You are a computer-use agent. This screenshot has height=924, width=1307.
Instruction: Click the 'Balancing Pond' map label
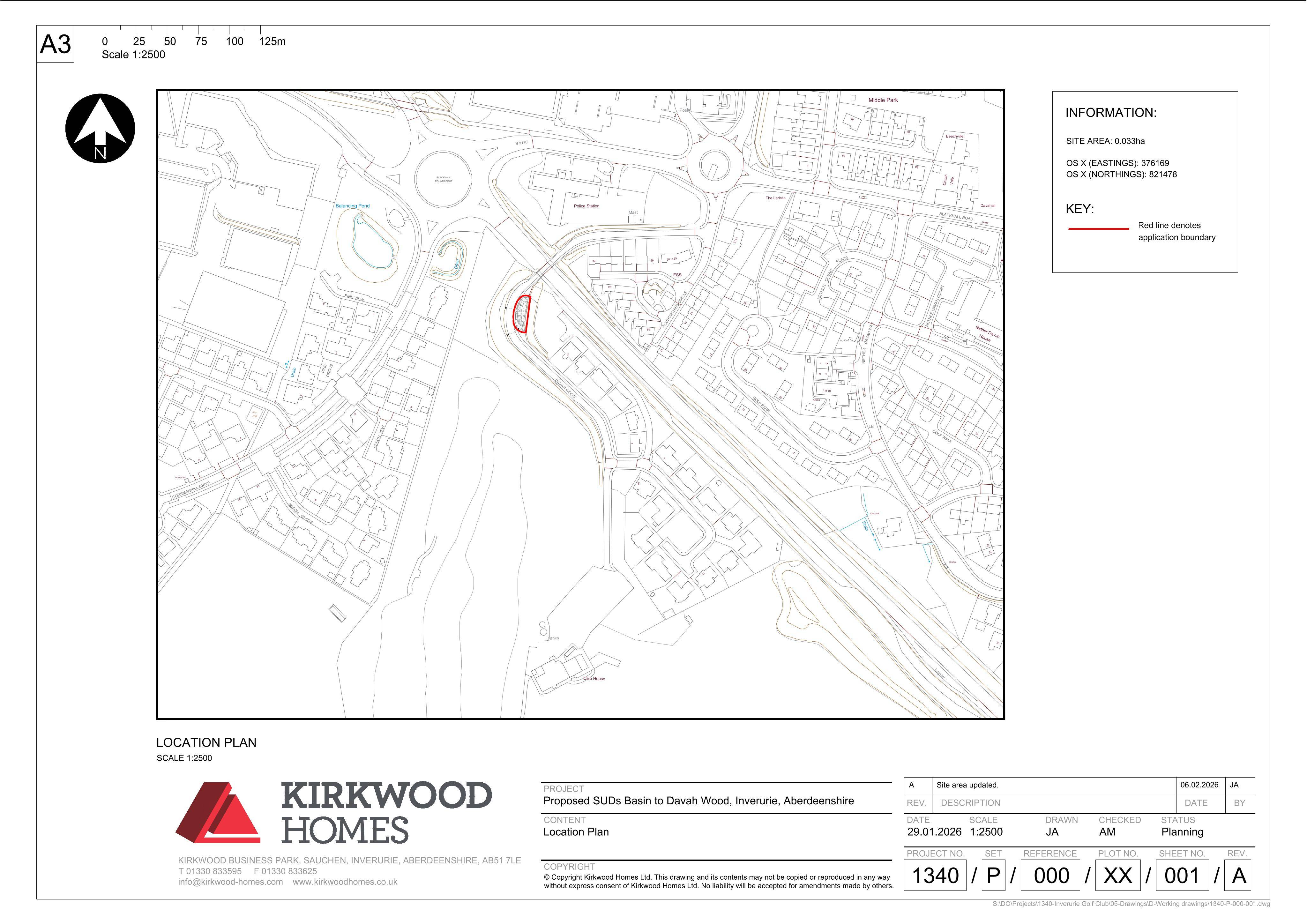coord(352,206)
